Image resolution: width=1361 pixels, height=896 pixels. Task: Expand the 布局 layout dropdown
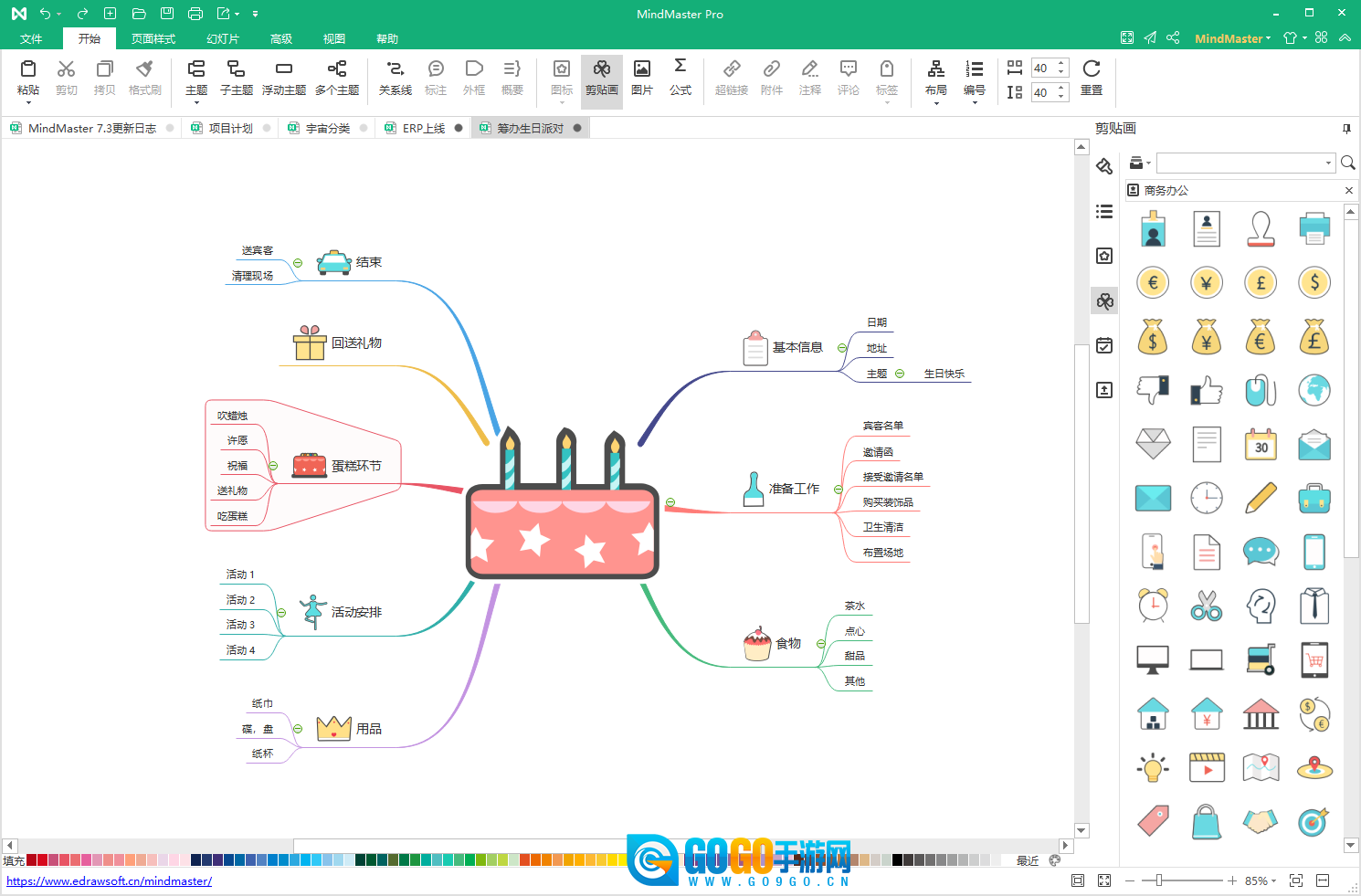936,102
